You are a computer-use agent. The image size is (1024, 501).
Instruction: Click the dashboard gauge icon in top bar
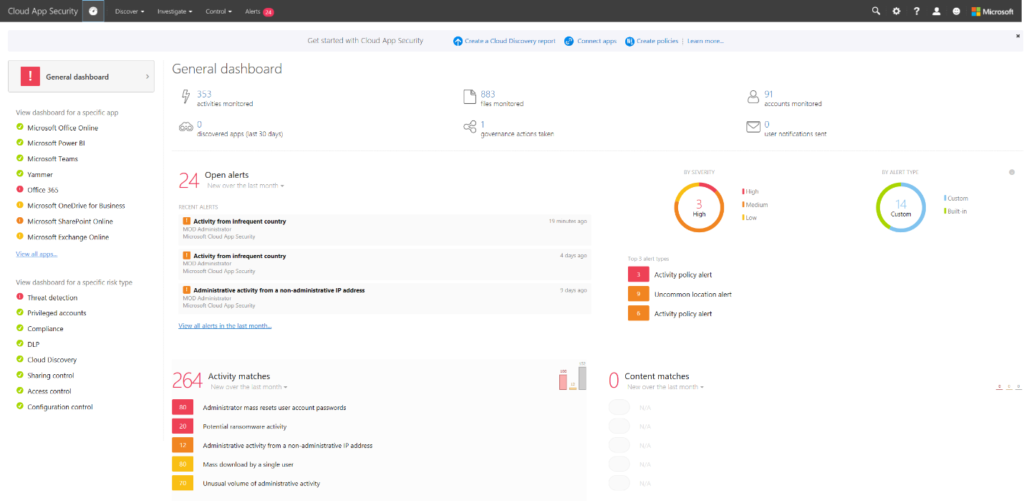(x=92, y=11)
